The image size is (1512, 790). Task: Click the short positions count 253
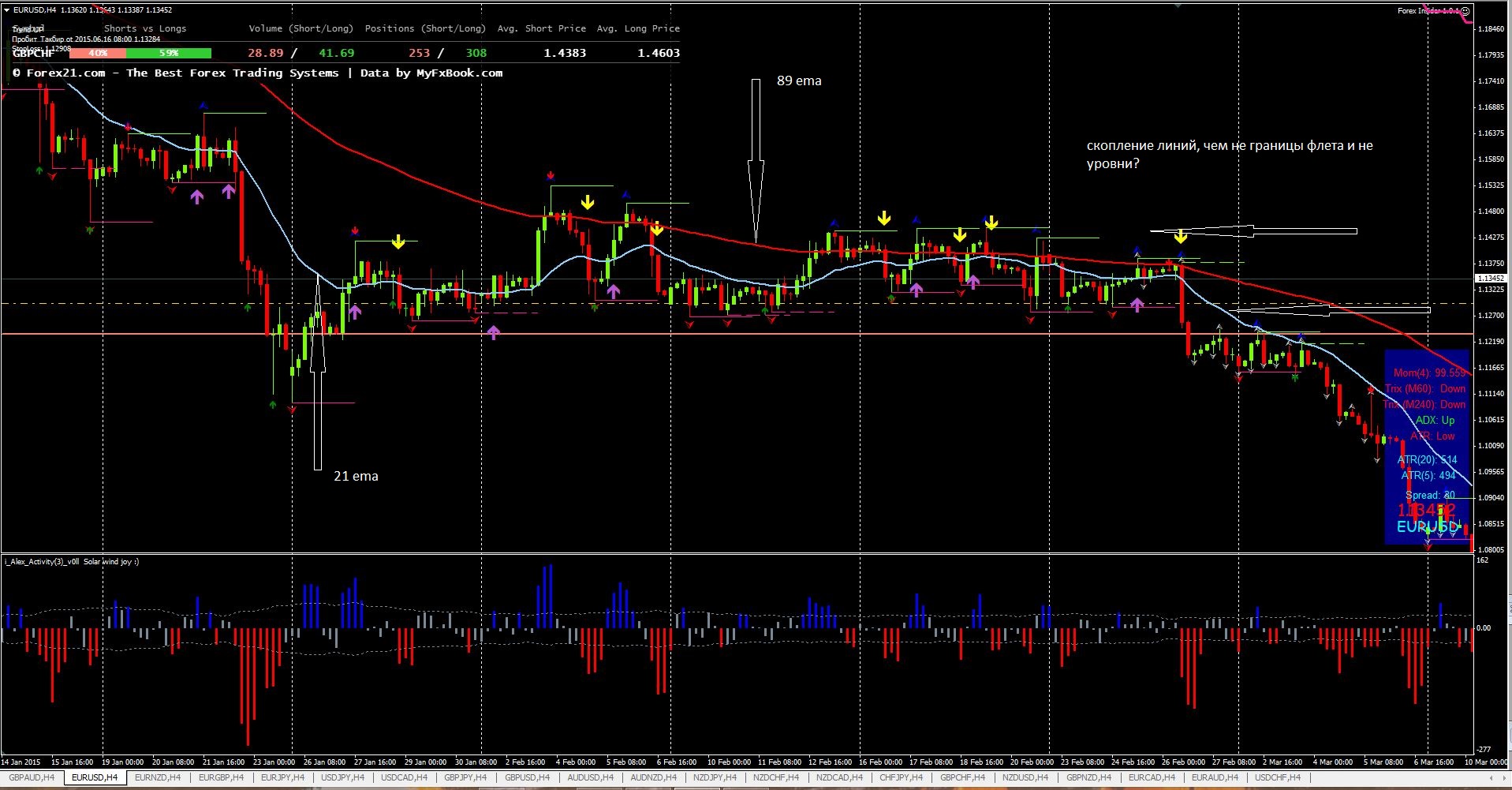click(x=419, y=53)
